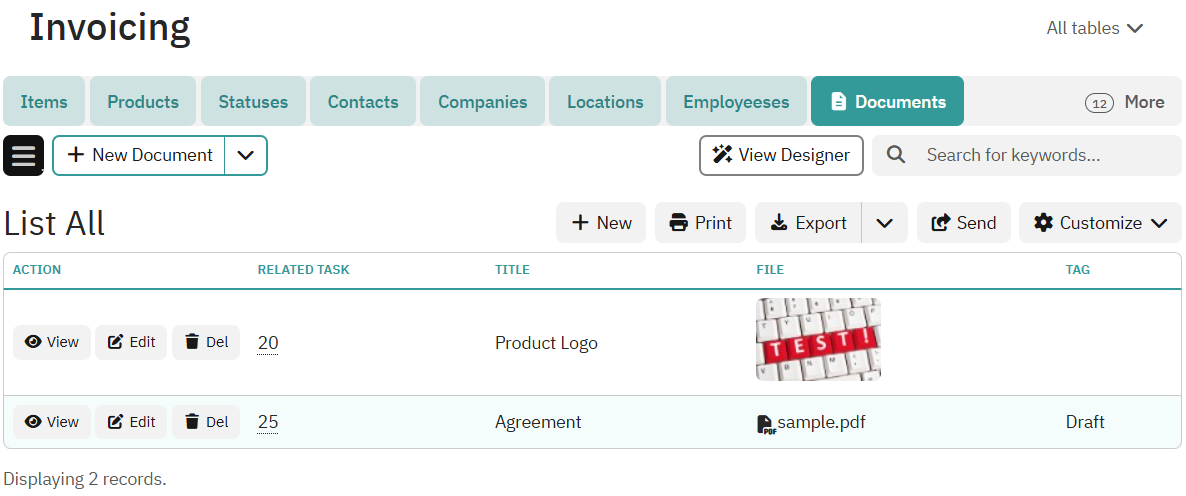
Task: Switch to the Companies tab
Action: [482, 102]
